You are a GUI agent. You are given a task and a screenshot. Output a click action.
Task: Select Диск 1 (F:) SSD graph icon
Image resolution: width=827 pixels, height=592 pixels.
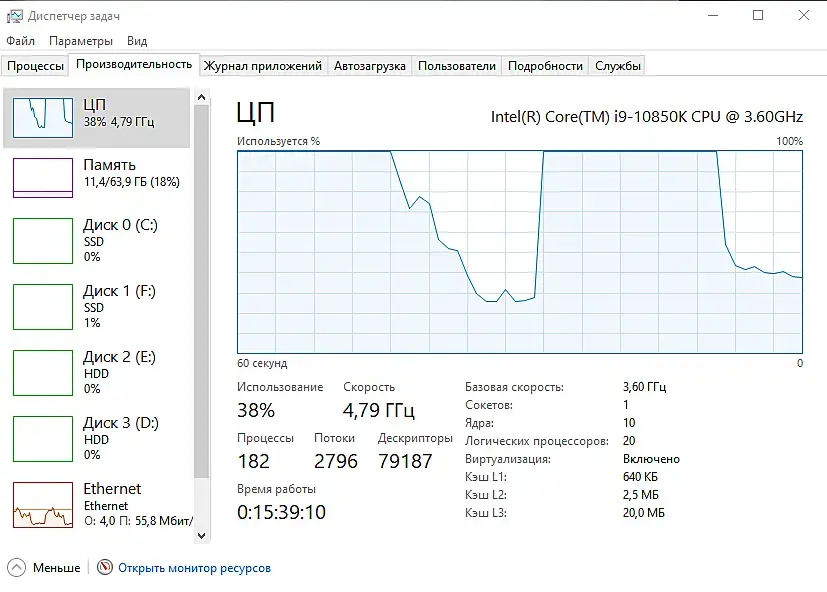pos(43,307)
